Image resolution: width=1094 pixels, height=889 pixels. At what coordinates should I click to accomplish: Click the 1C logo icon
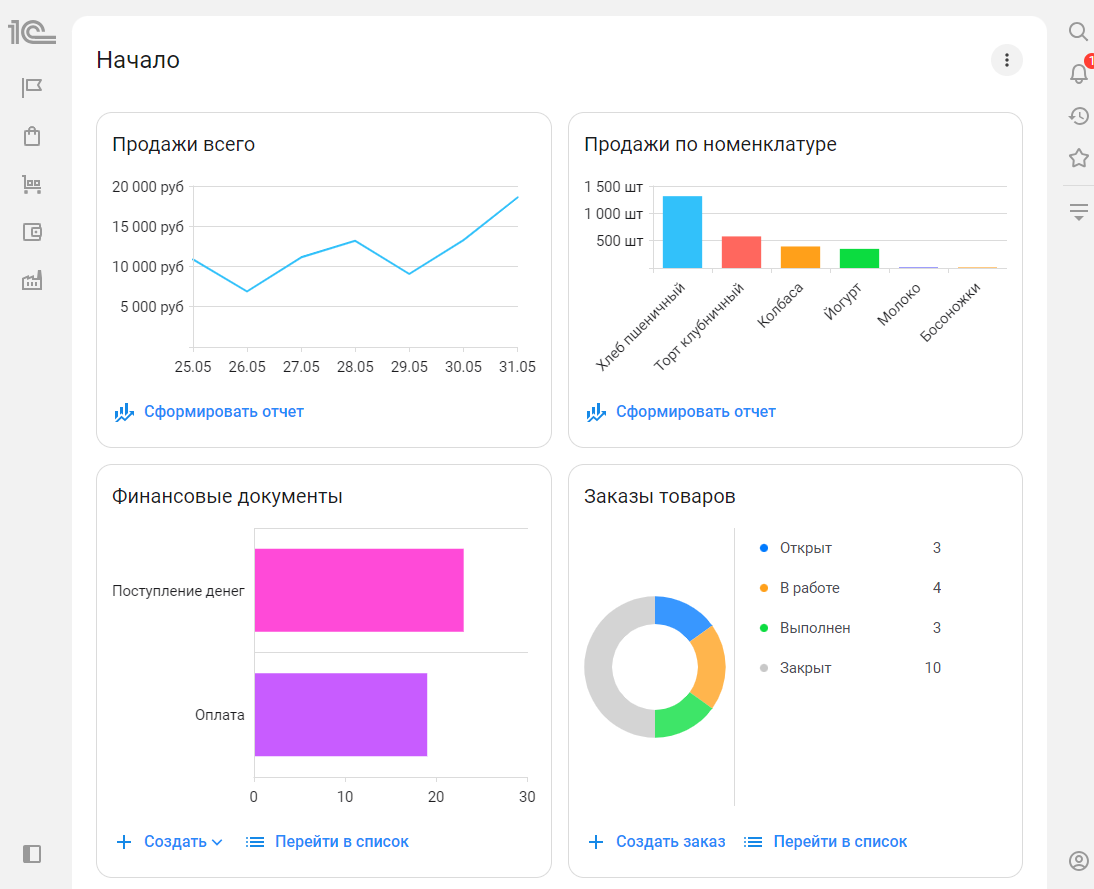coord(31,32)
